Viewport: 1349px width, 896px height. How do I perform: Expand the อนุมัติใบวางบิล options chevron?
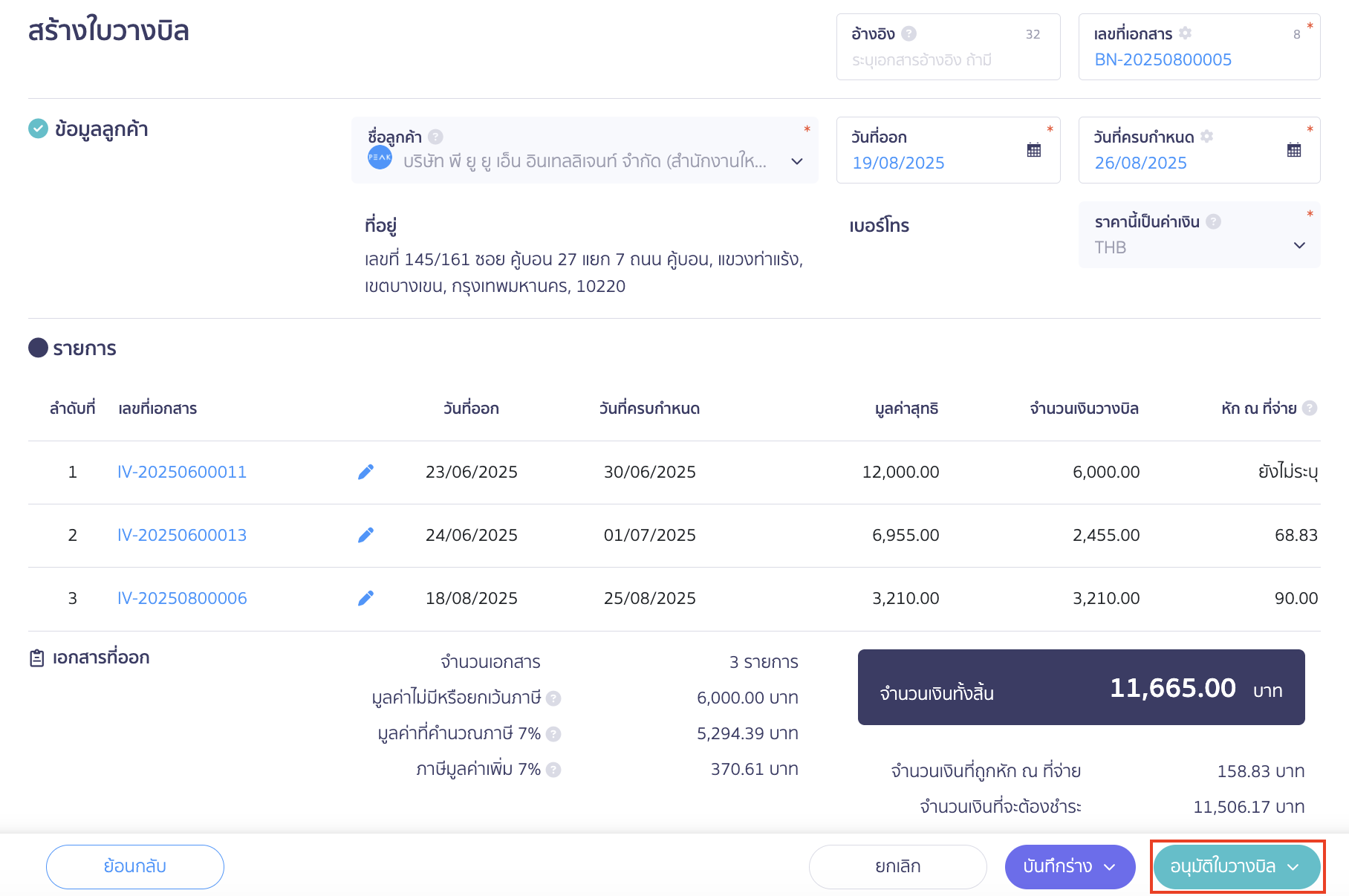click(x=1293, y=866)
